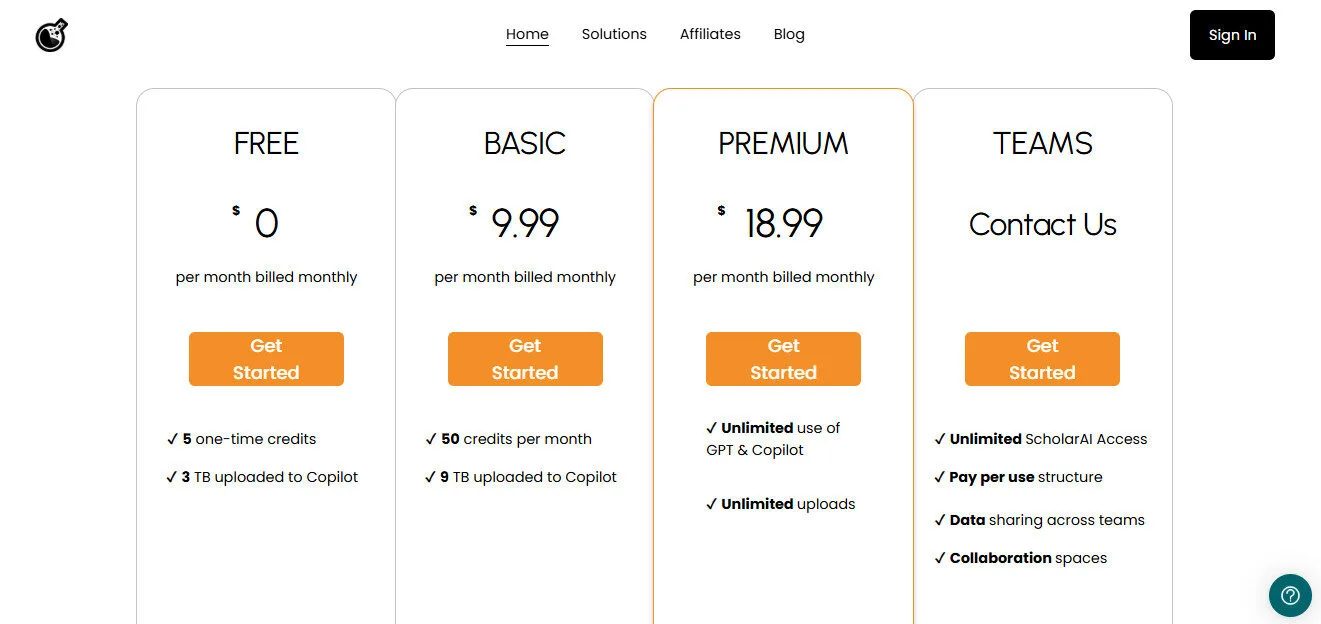Click the ScholarAI logo in the top left

(x=50, y=34)
